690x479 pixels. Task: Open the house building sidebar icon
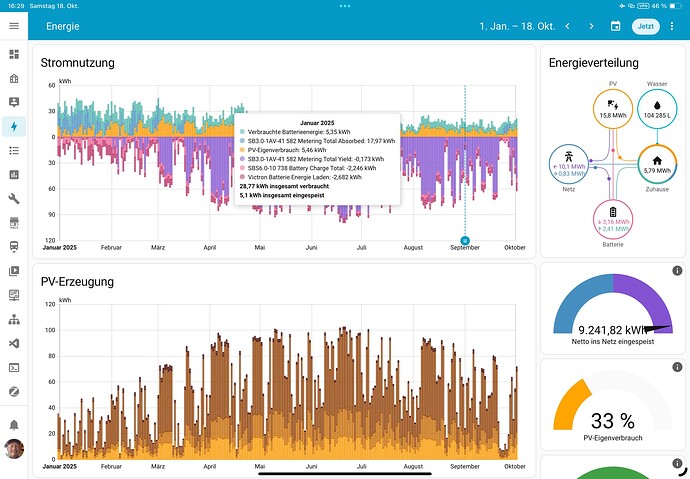pos(14,78)
